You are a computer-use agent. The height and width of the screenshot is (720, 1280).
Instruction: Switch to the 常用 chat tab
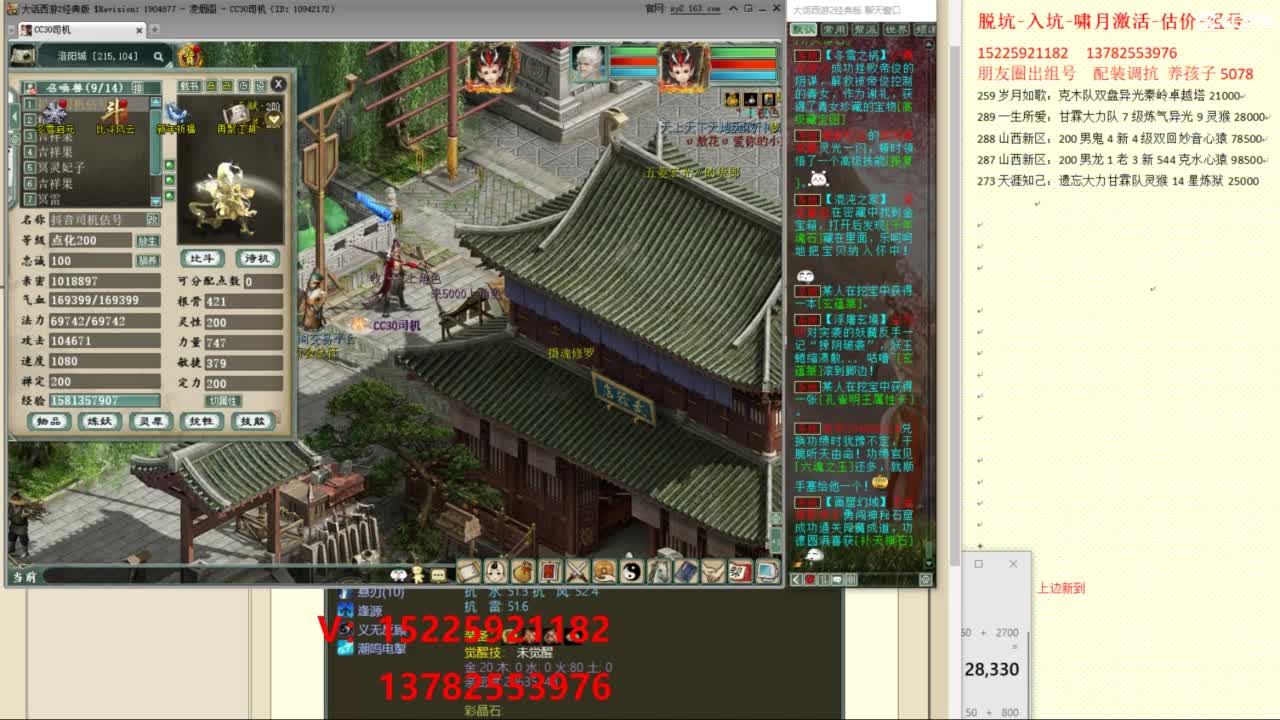[834, 30]
